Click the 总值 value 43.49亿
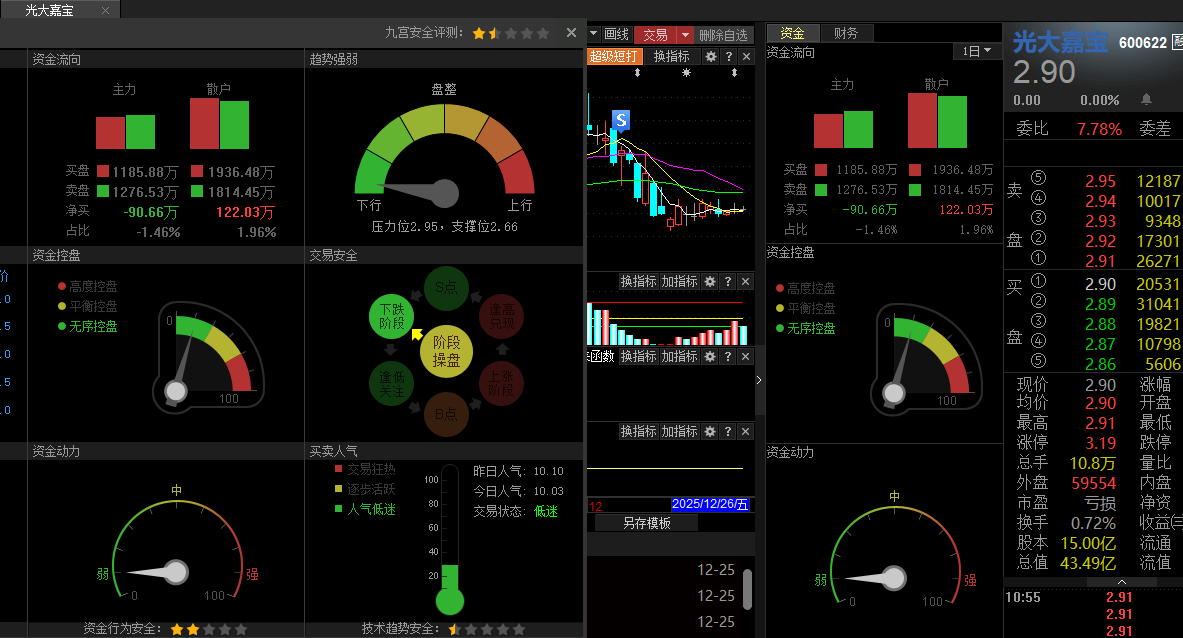The image size is (1183, 638). (x=1088, y=563)
